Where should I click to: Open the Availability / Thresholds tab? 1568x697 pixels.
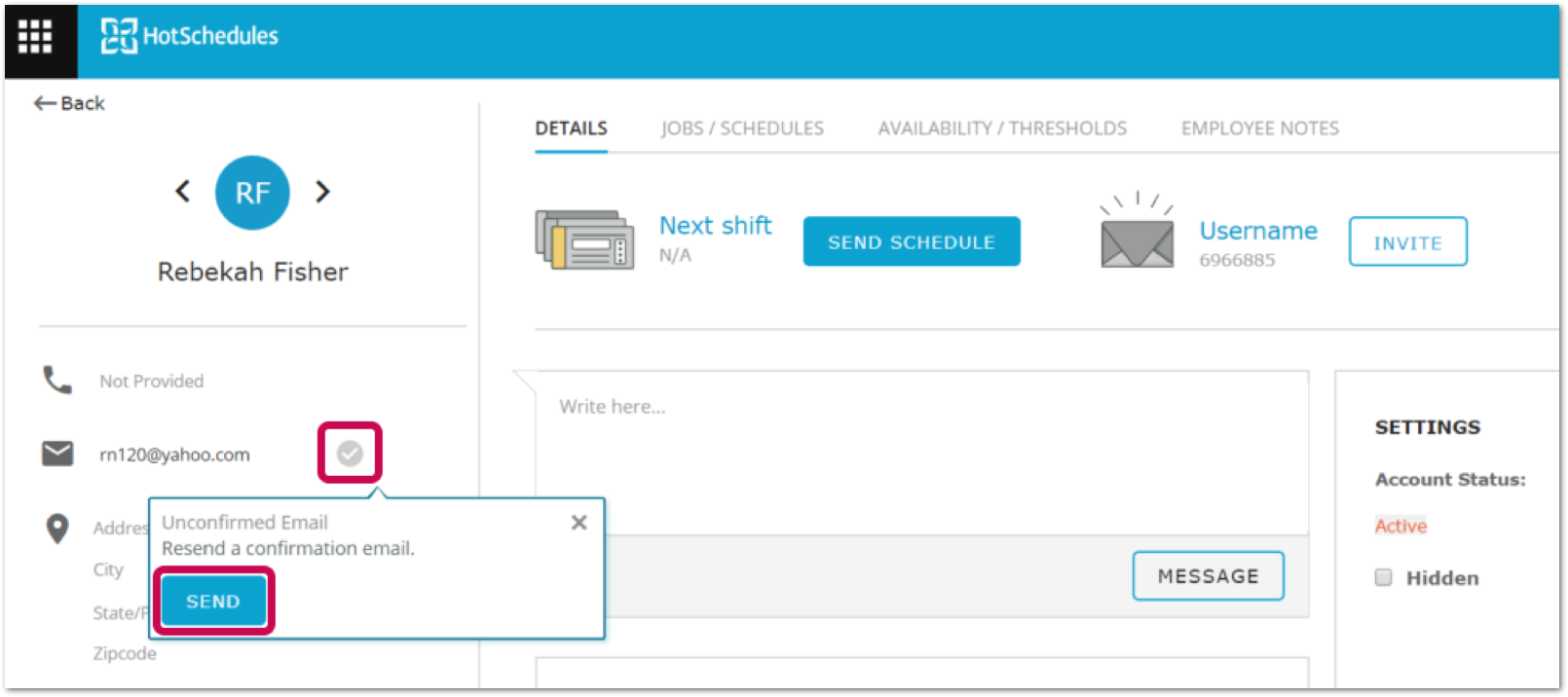(x=1002, y=128)
